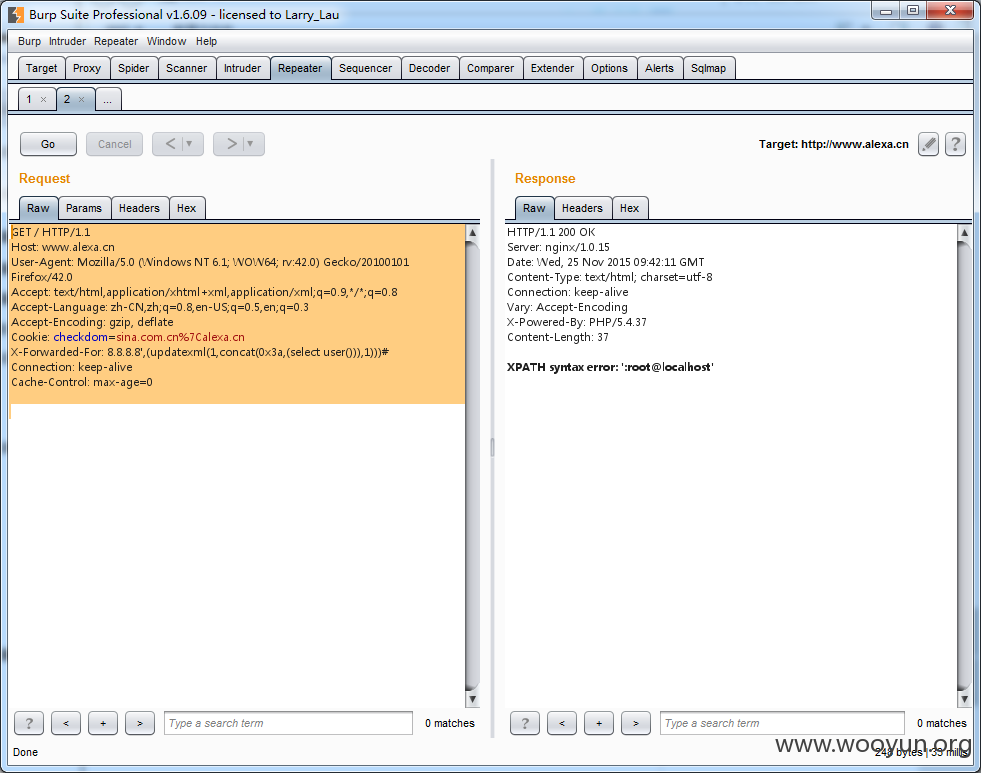981x773 pixels.
Task: Switch request view to Headers tab
Action: pos(139,208)
